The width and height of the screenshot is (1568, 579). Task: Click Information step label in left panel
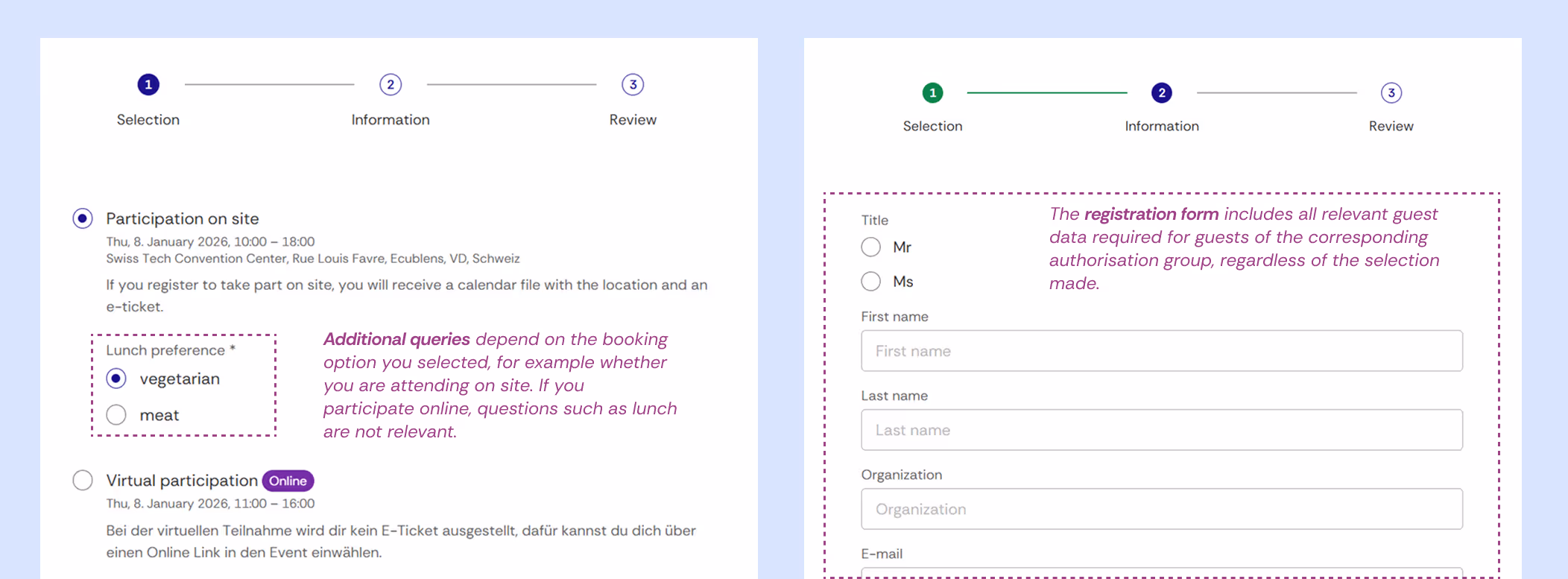391,119
